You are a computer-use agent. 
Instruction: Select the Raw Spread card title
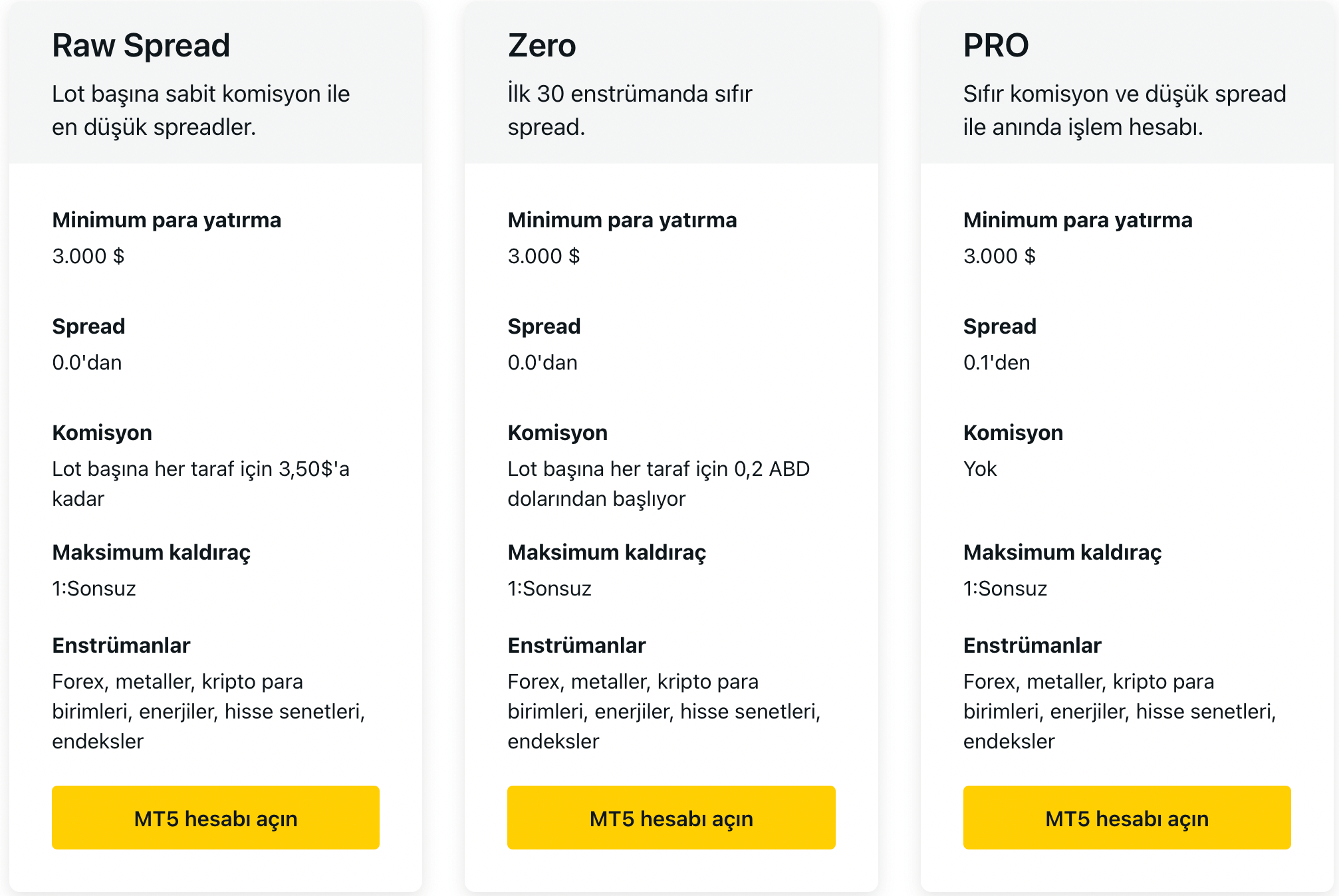click(141, 46)
